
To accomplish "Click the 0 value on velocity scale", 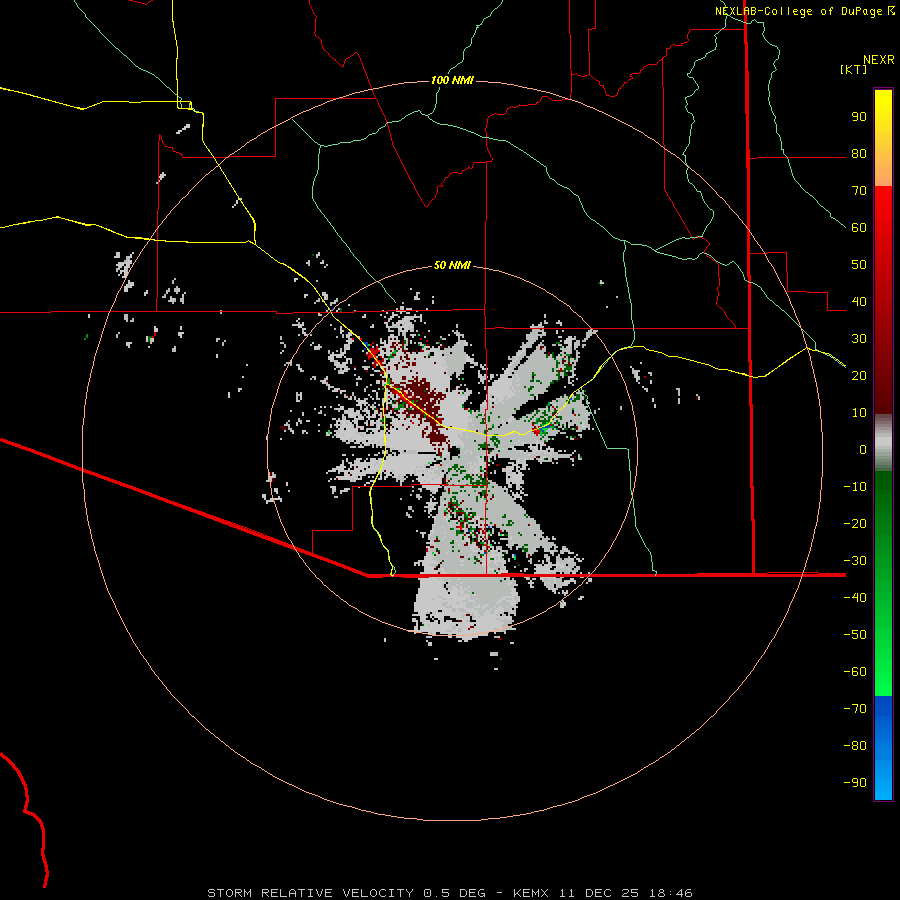I will 863,450.
